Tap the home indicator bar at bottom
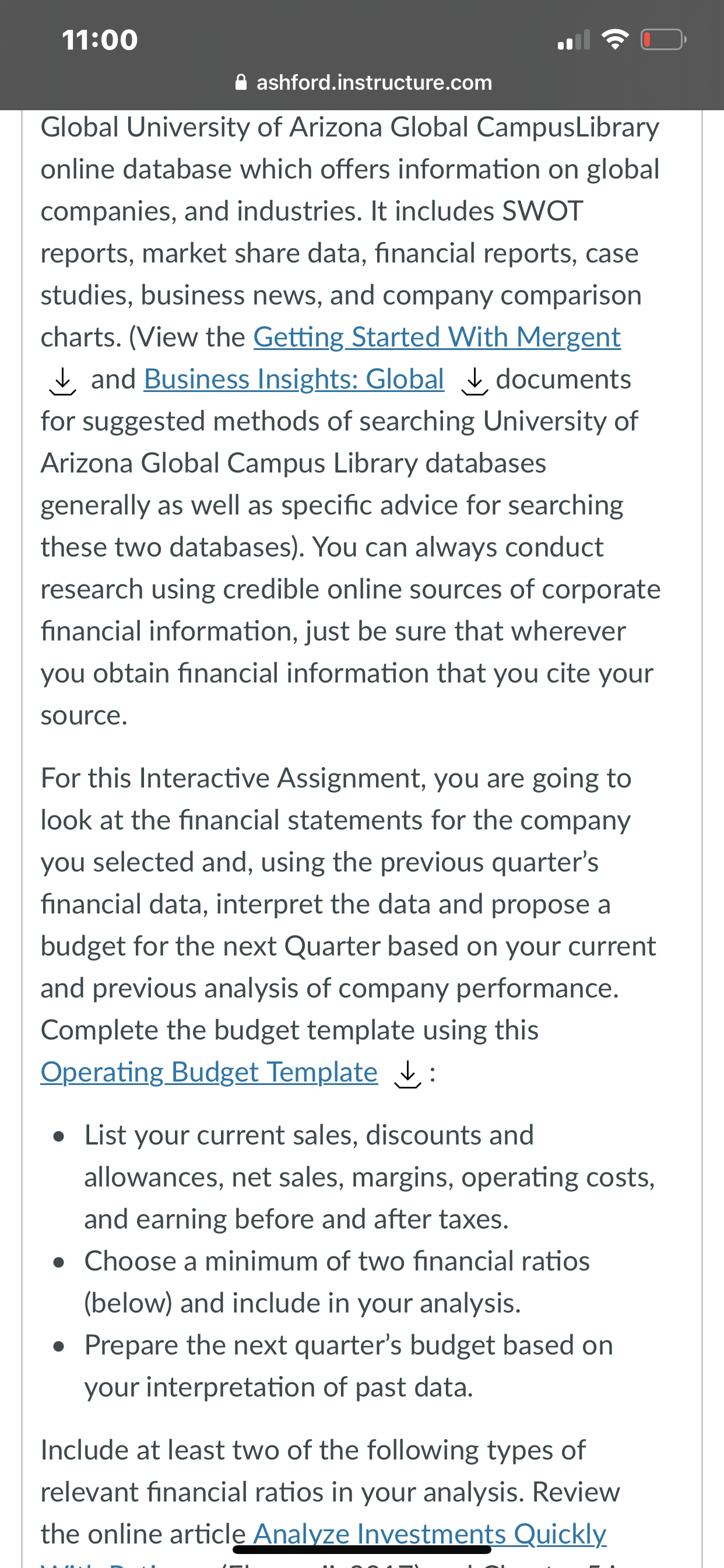This screenshot has height=1568, width=724. coord(362,1549)
